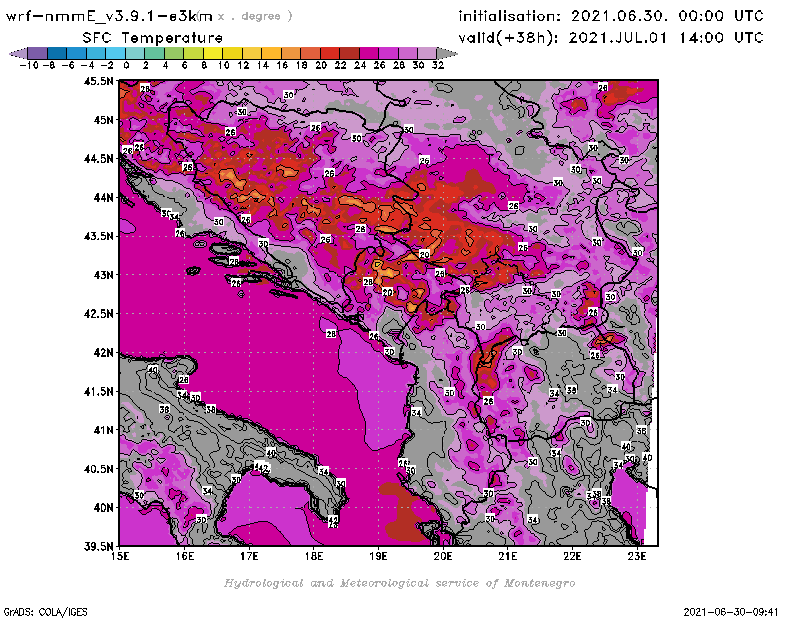Click the 20E longitude label
The height and width of the screenshot is (618, 800).
443,556
